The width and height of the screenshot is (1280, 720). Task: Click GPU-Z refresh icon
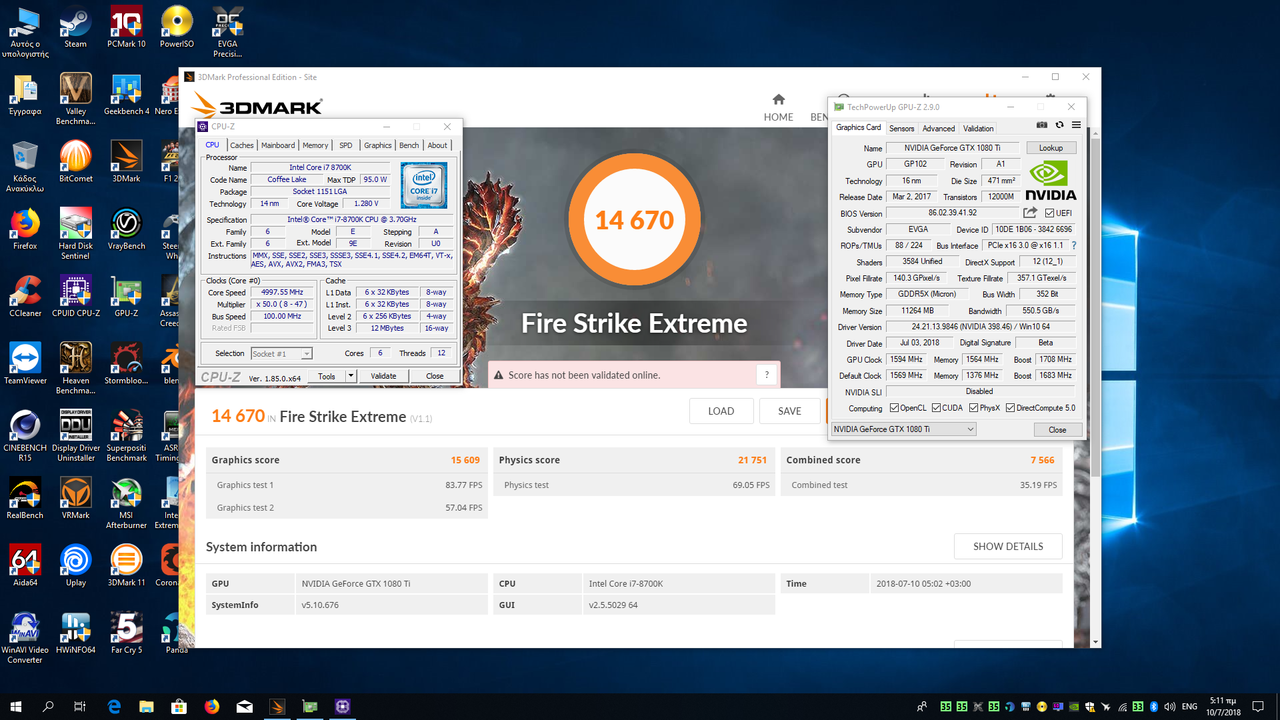click(1059, 125)
